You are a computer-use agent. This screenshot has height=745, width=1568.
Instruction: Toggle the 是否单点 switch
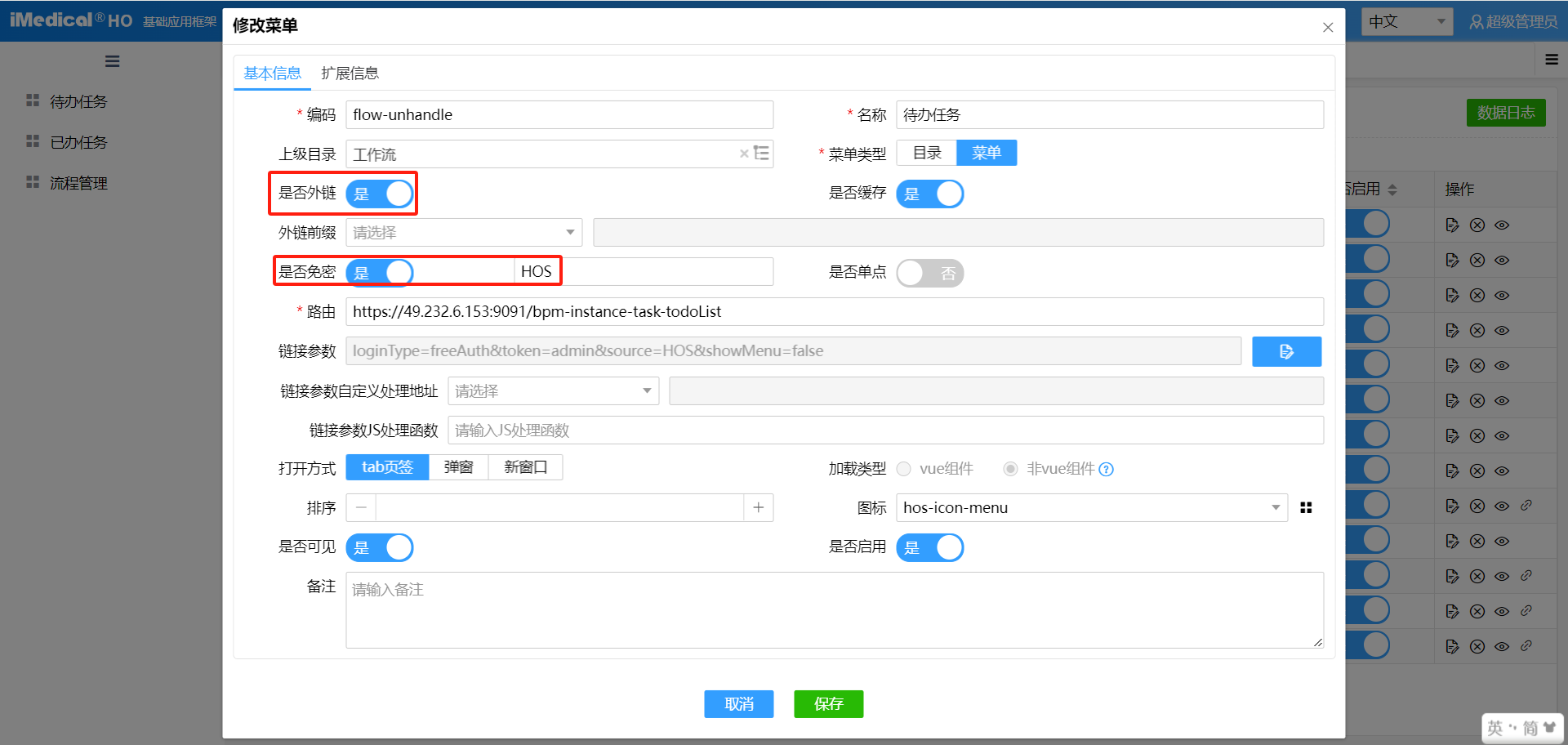[929, 274]
